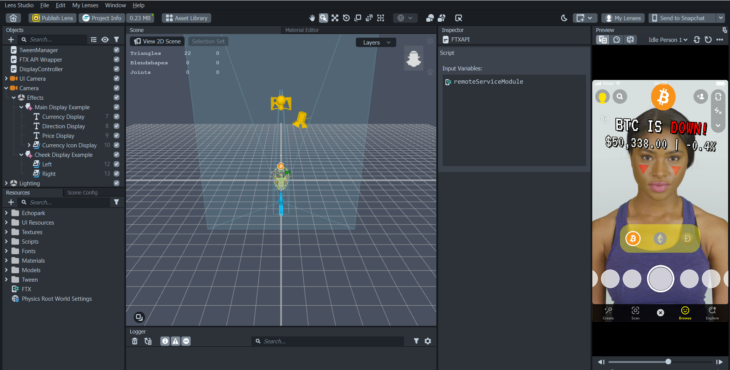Toggle the Lighting object checkbox
Screen dimensions: 730x370
point(116,183)
